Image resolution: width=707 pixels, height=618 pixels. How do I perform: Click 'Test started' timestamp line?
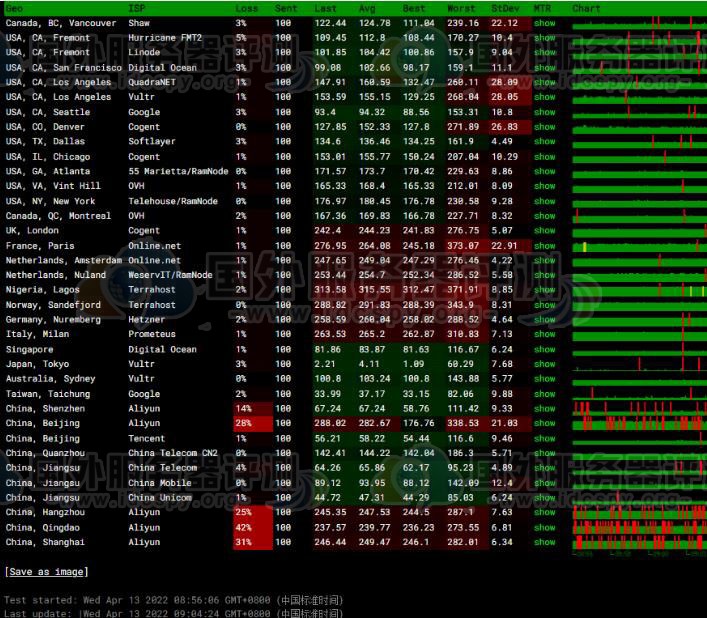pos(174,600)
